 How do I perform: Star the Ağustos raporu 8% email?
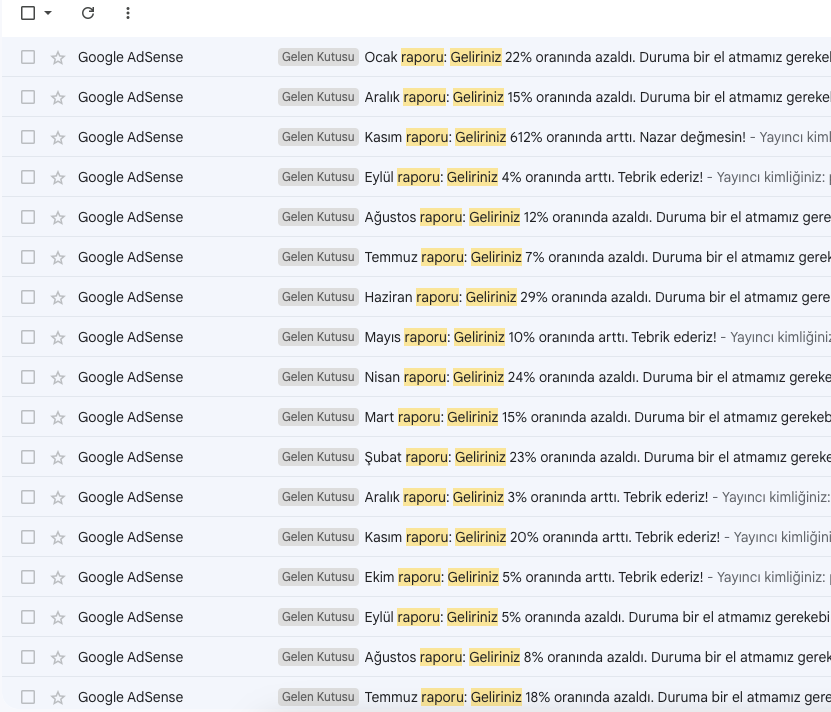click(58, 658)
